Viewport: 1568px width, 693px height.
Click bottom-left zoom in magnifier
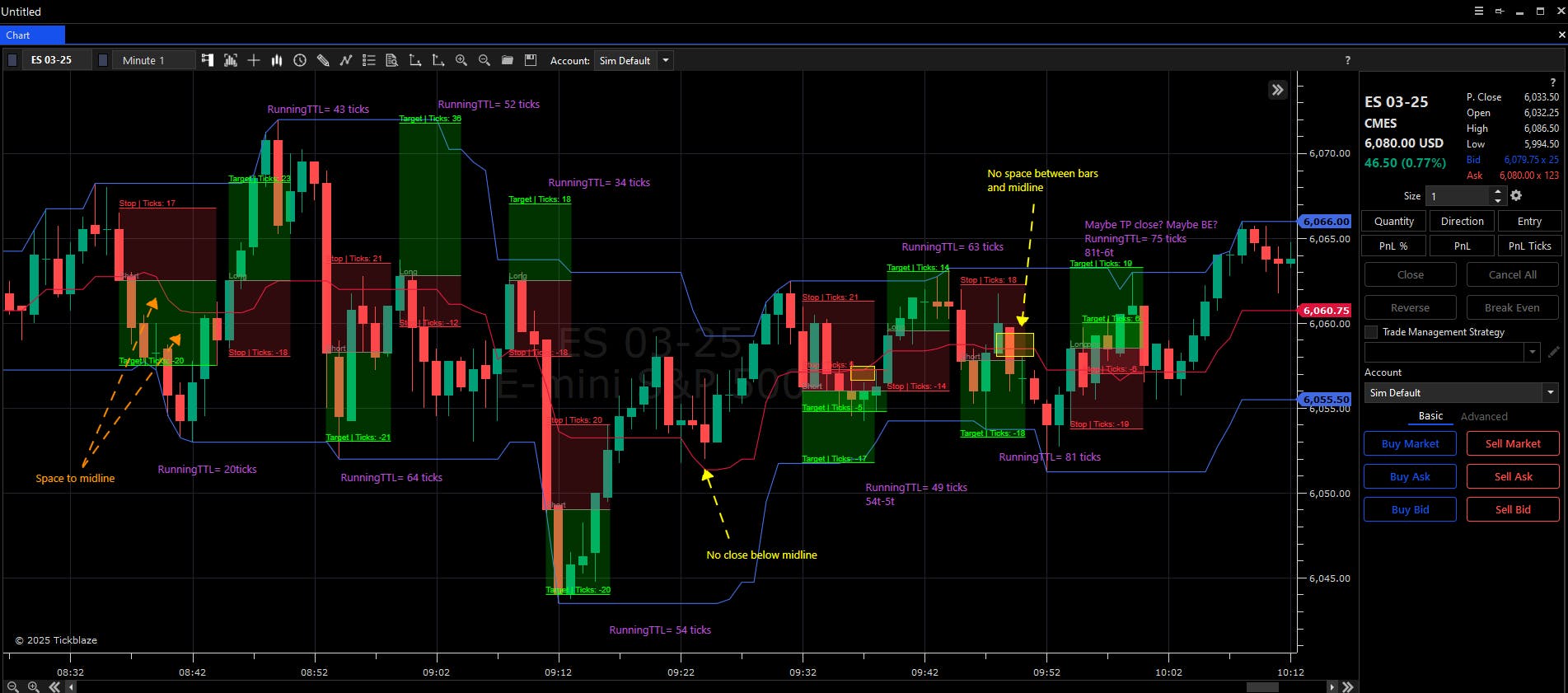[33, 686]
